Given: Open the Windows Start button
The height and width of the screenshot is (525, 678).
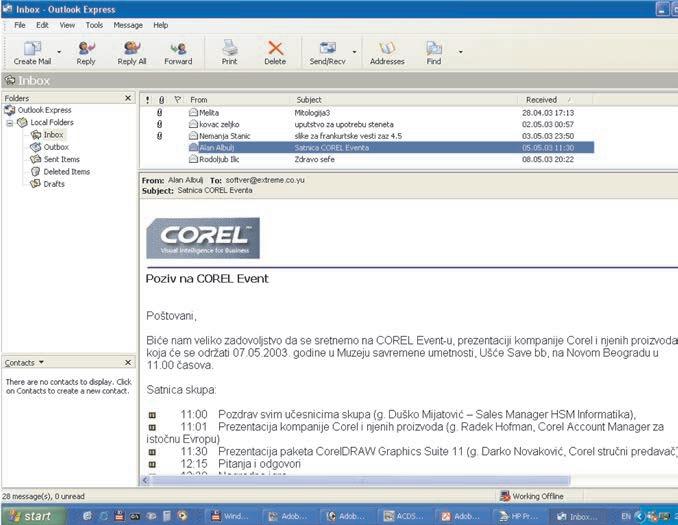Looking at the screenshot, I should [x=34, y=515].
